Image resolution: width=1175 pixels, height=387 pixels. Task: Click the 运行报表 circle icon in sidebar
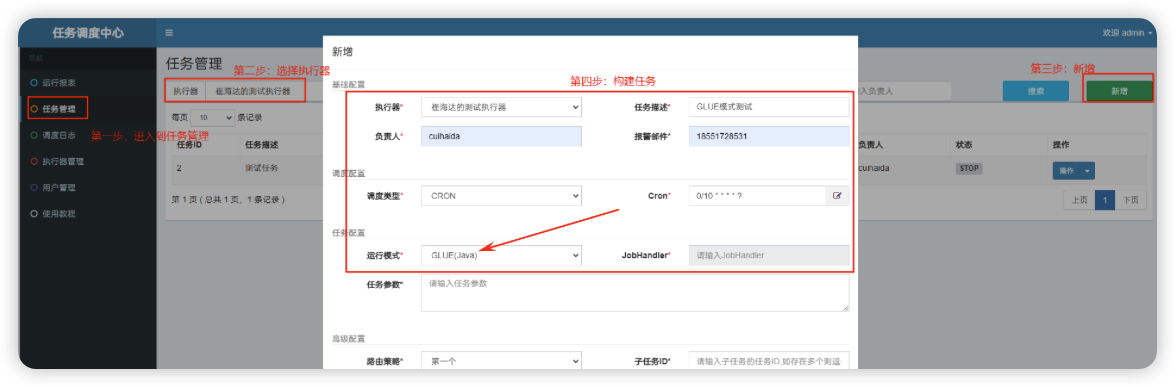pyautogui.click(x=33, y=82)
